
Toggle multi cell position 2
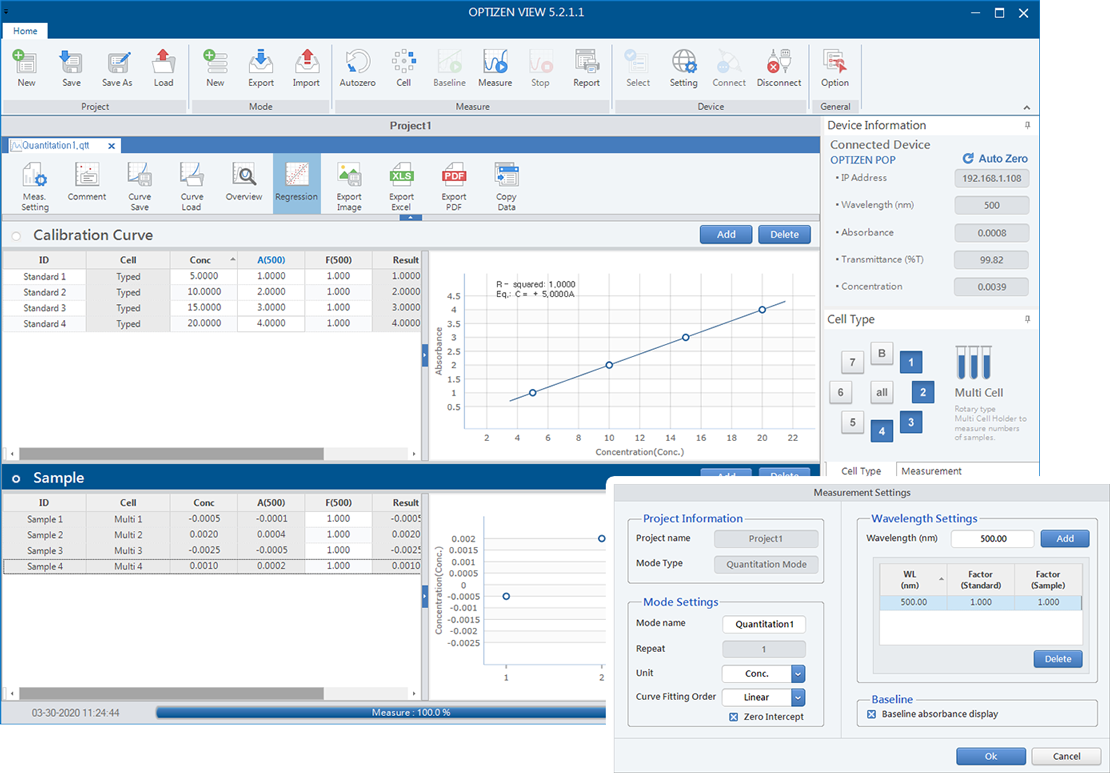pos(923,392)
